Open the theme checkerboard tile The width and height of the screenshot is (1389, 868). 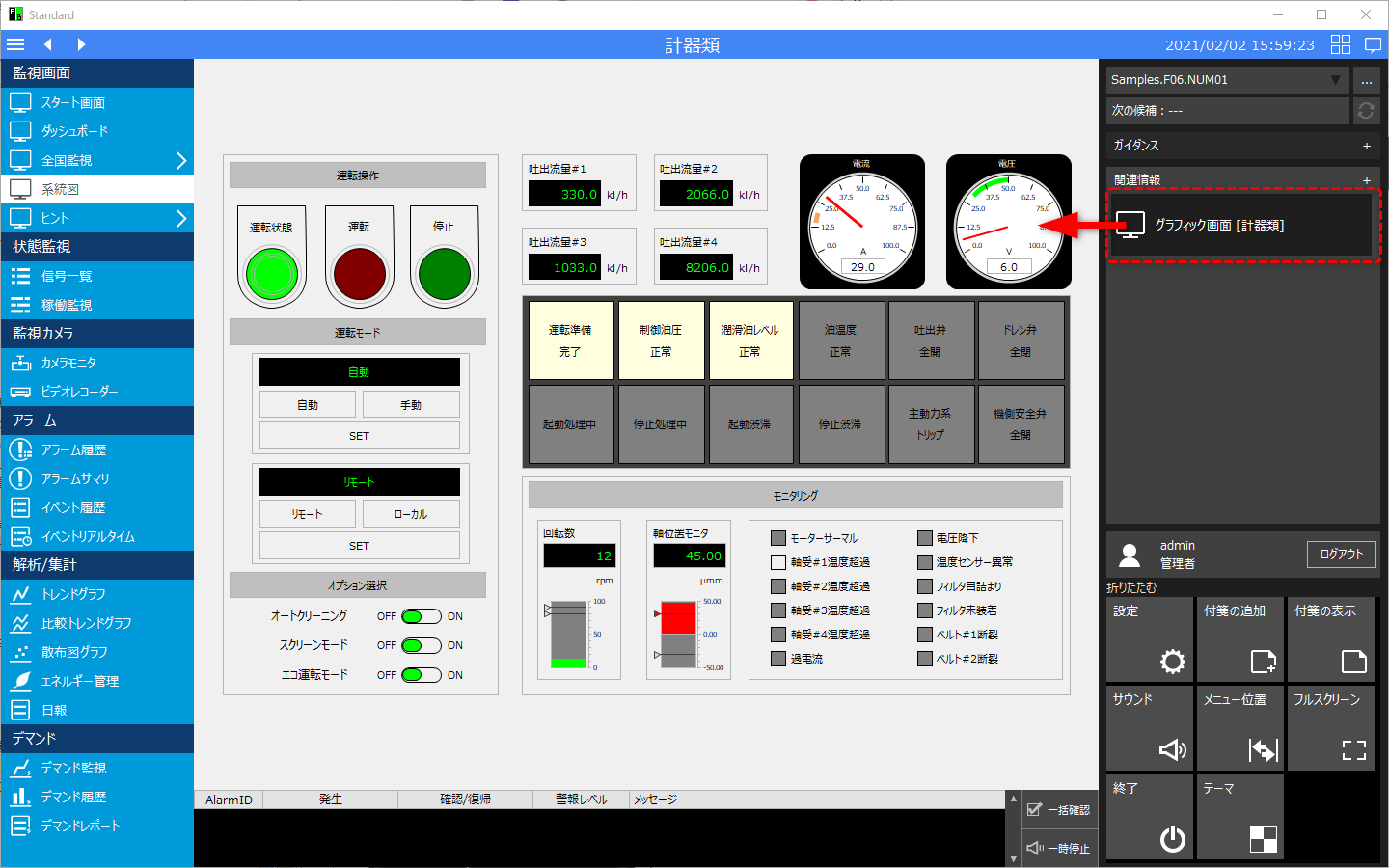pyautogui.click(x=1239, y=817)
